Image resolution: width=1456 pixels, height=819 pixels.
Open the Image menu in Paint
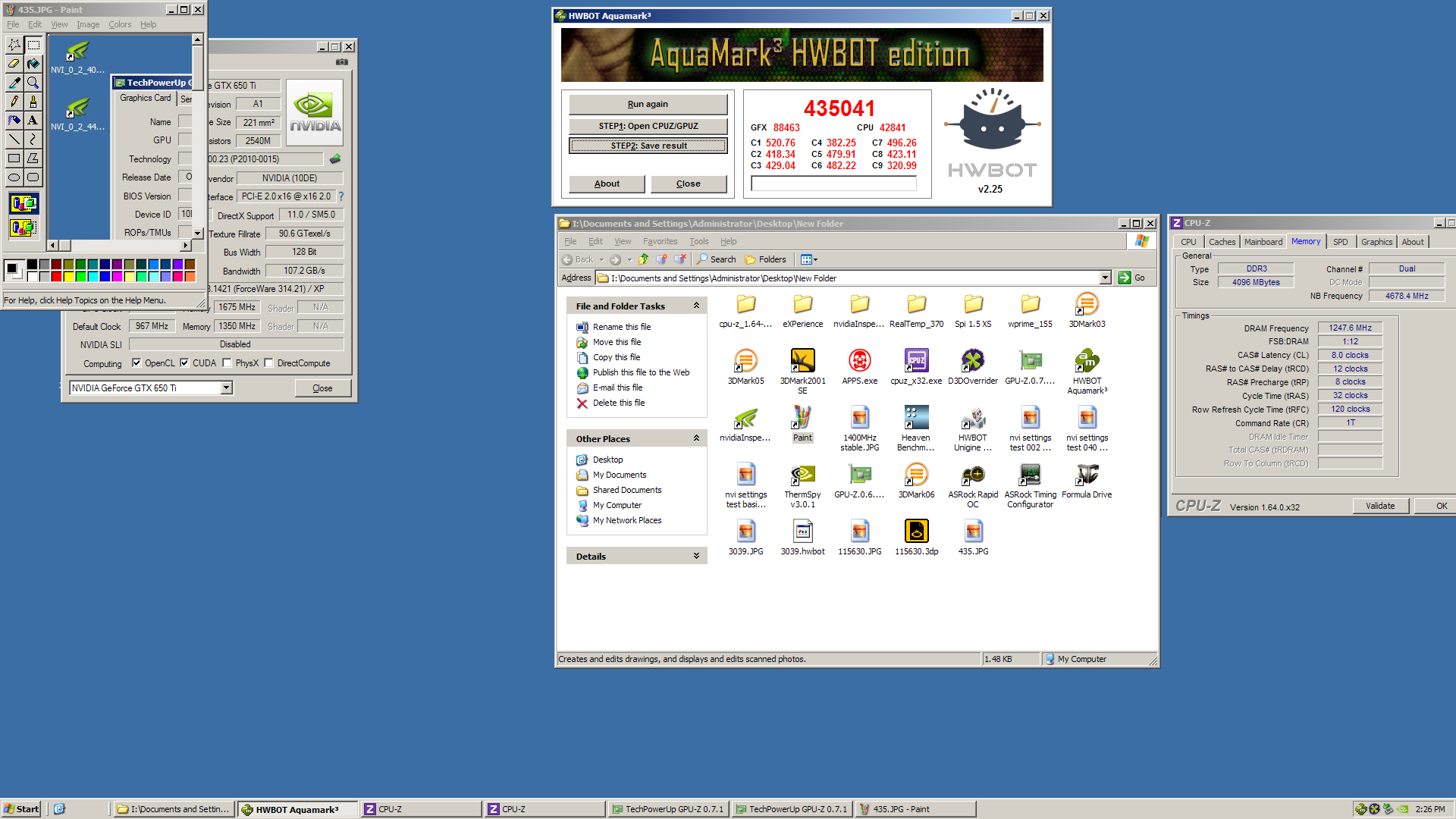pos(88,24)
